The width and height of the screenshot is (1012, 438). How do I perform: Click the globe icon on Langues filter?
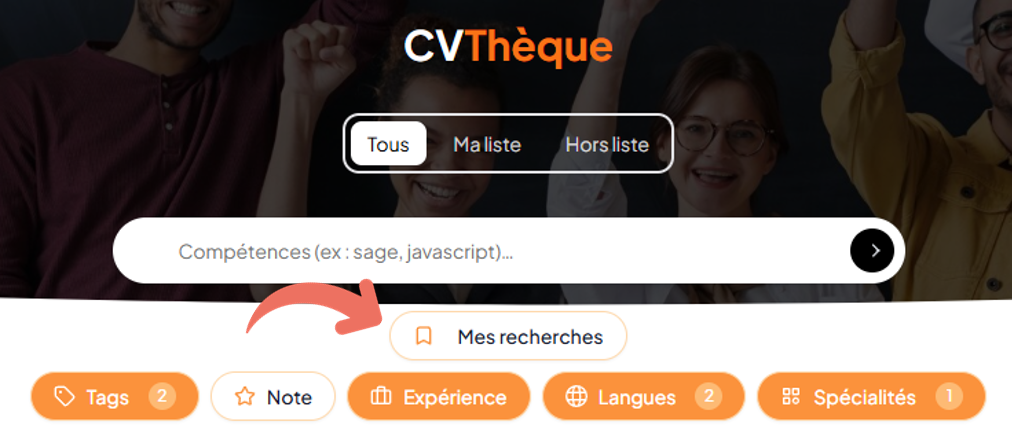576,397
